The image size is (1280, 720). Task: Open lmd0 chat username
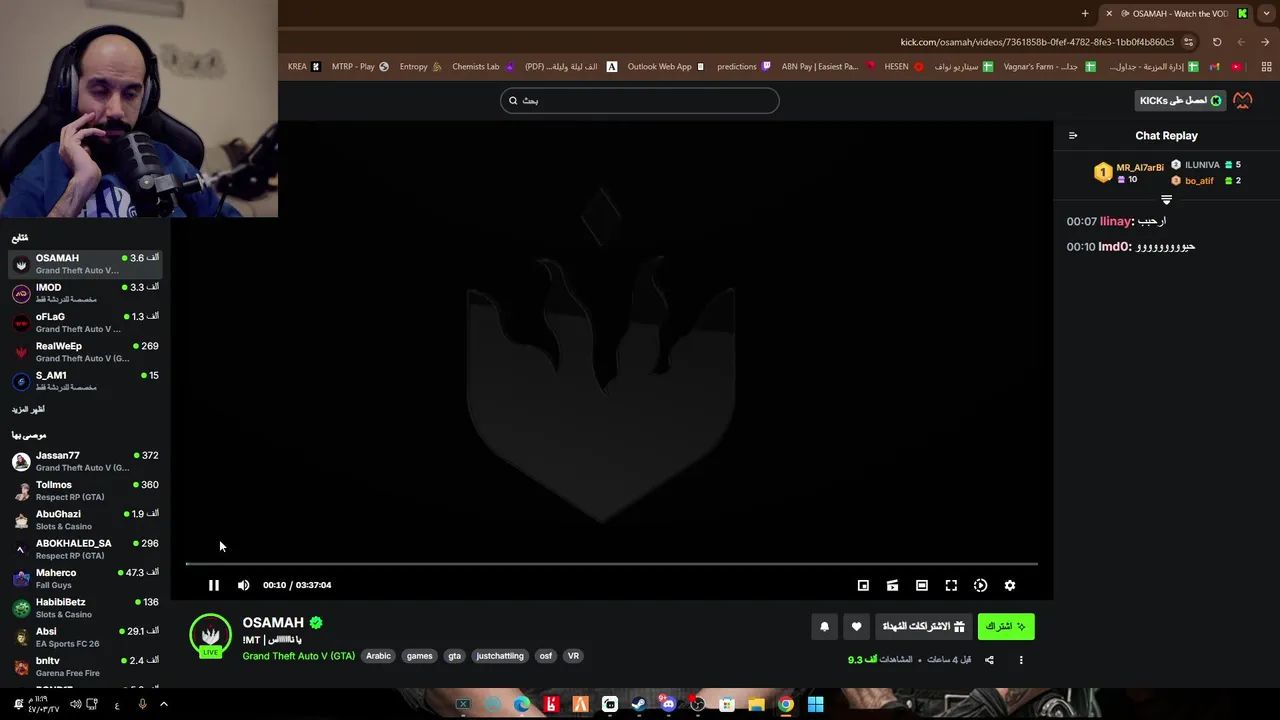click(x=1114, y=246)
